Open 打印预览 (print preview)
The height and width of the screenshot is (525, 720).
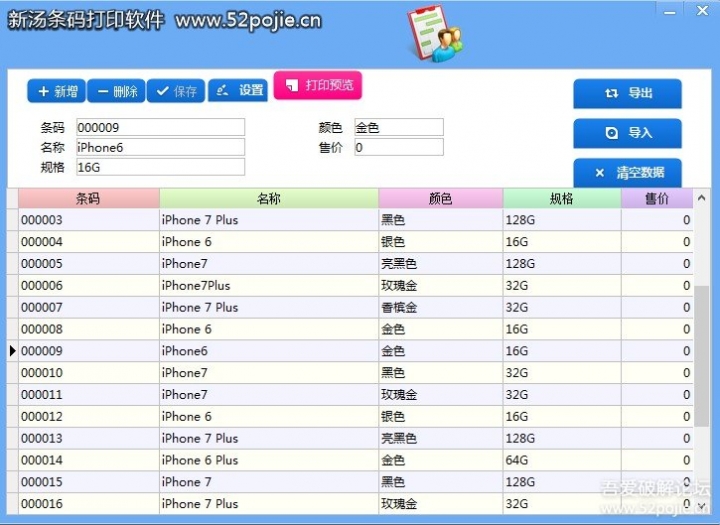coord(317,86)
